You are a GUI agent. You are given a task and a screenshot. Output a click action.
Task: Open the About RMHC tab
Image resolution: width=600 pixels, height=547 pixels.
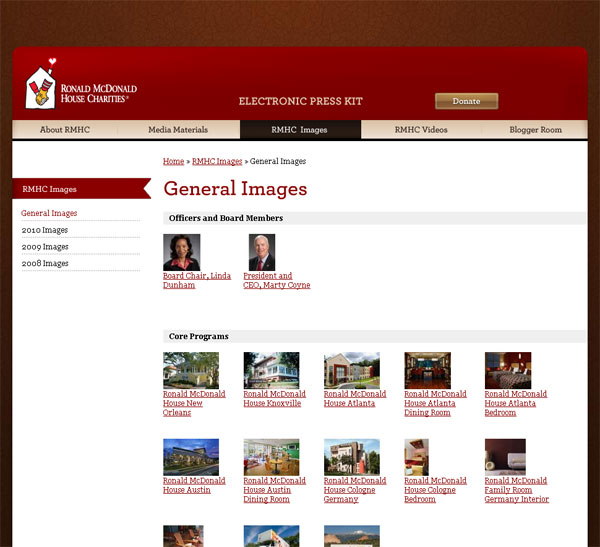65,130
